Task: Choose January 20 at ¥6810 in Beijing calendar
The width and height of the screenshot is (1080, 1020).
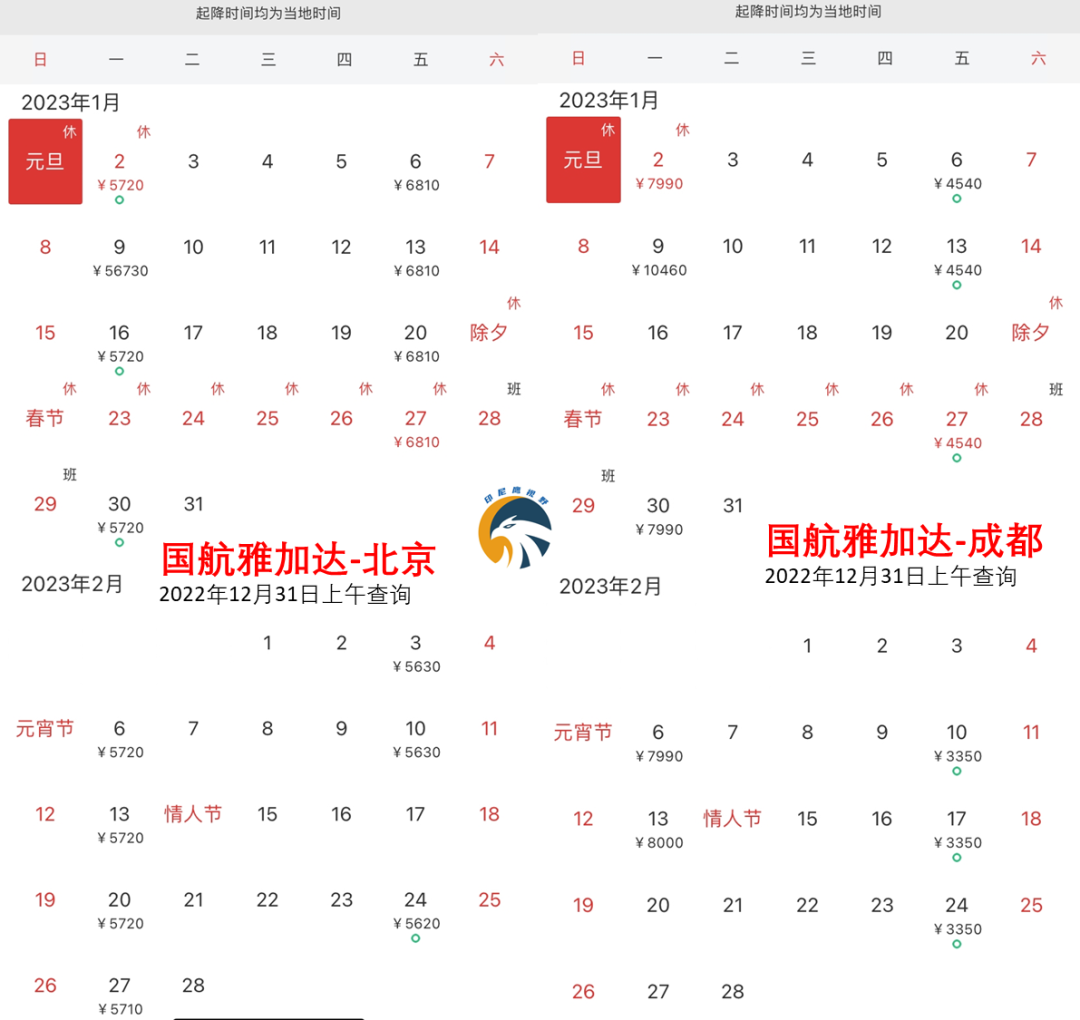Action: (x=415, y=342)
